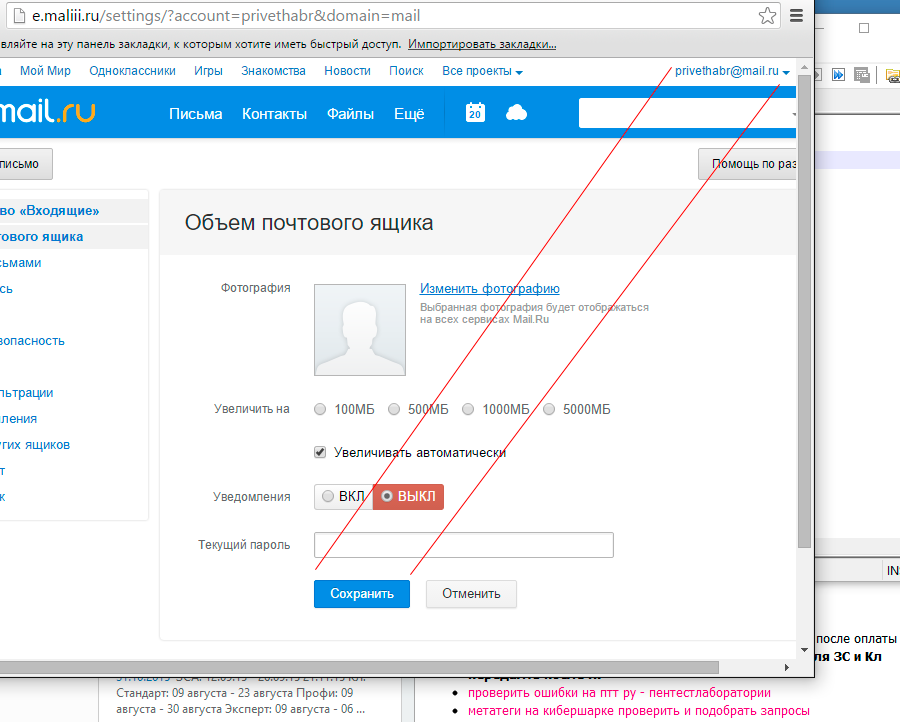Click the linked folder icon in background window

(x=893, y=75)
